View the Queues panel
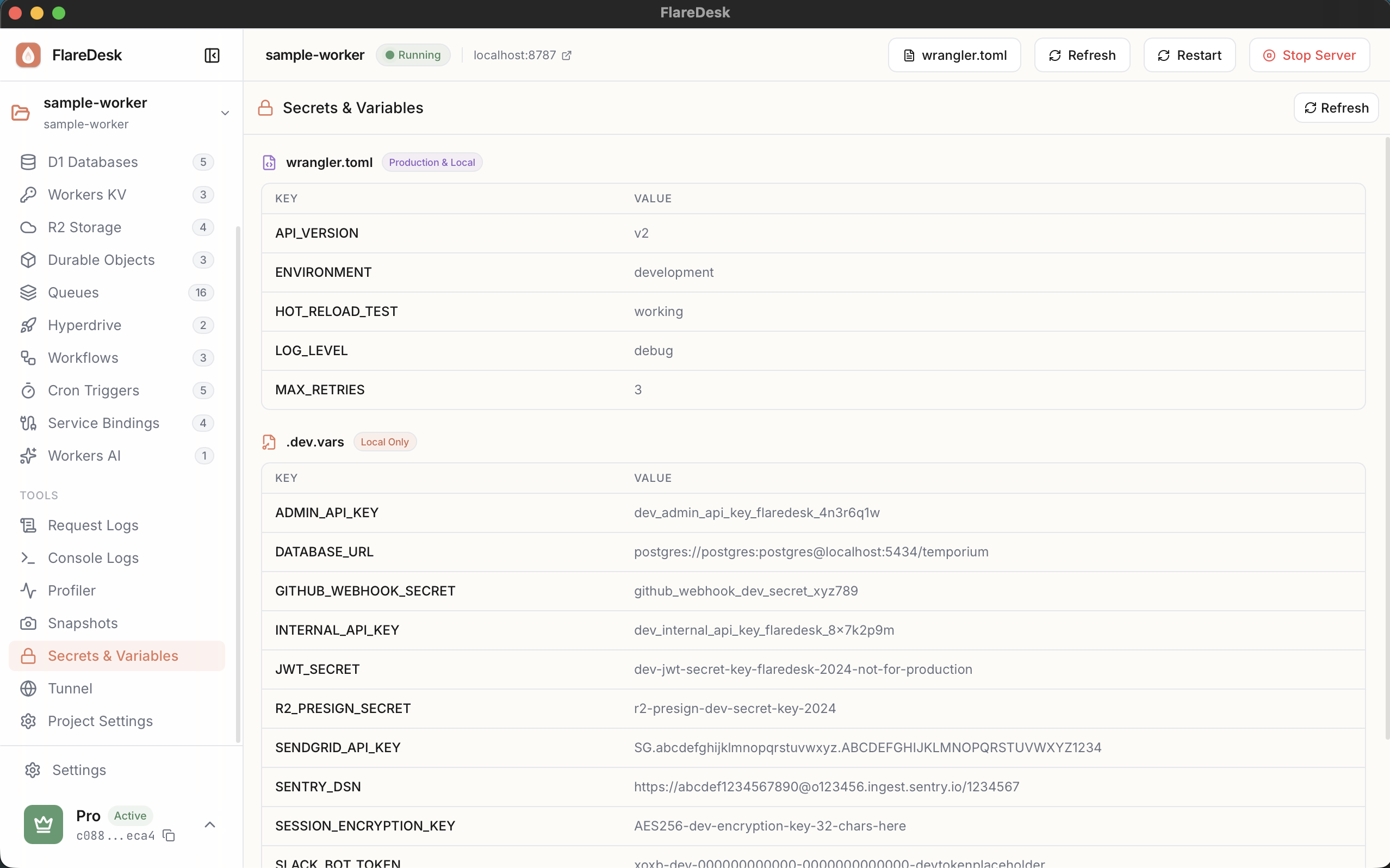 74,293
